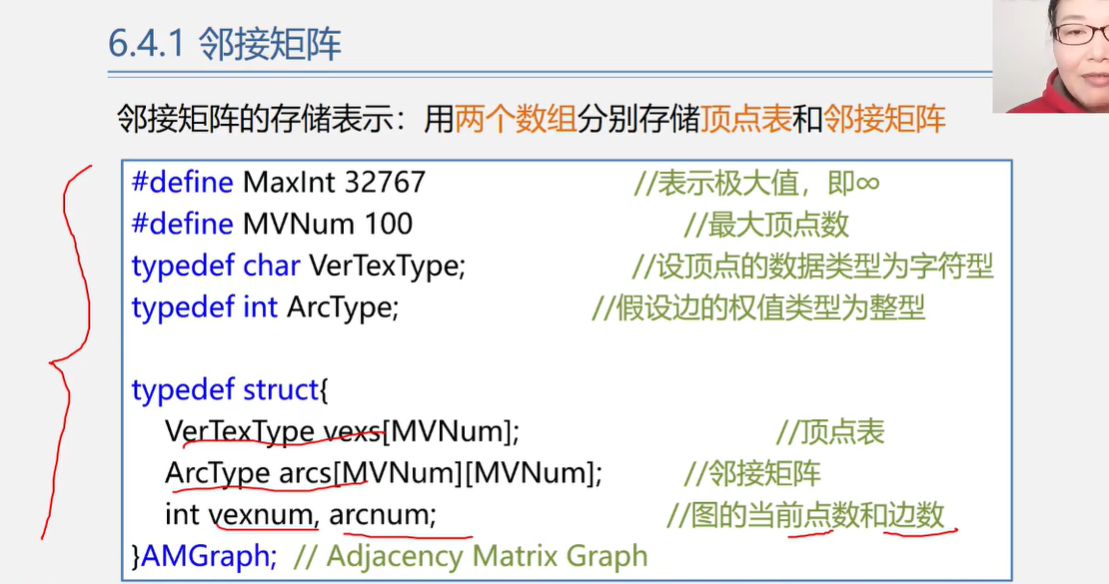Click the comment '//表示极大值，即∞'
Screen dimensions: 1109x584
click(x=757, y=183)
